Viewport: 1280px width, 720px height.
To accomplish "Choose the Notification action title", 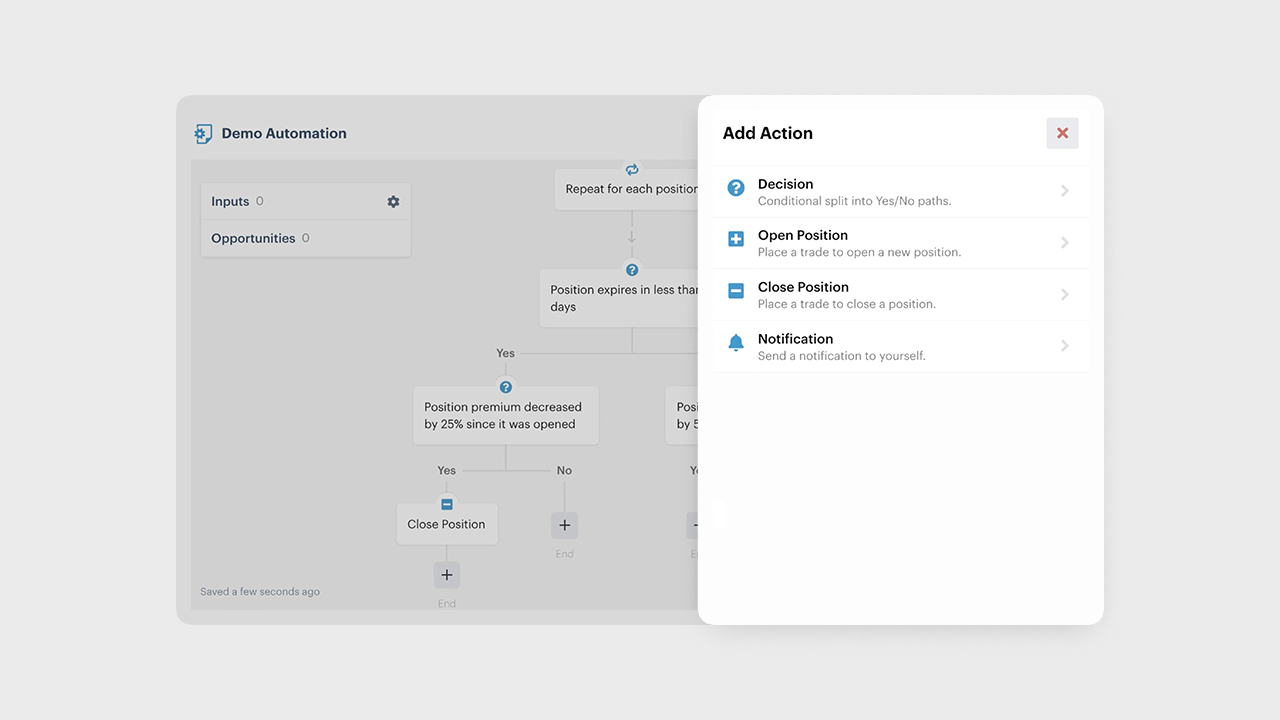I will 795,339.
